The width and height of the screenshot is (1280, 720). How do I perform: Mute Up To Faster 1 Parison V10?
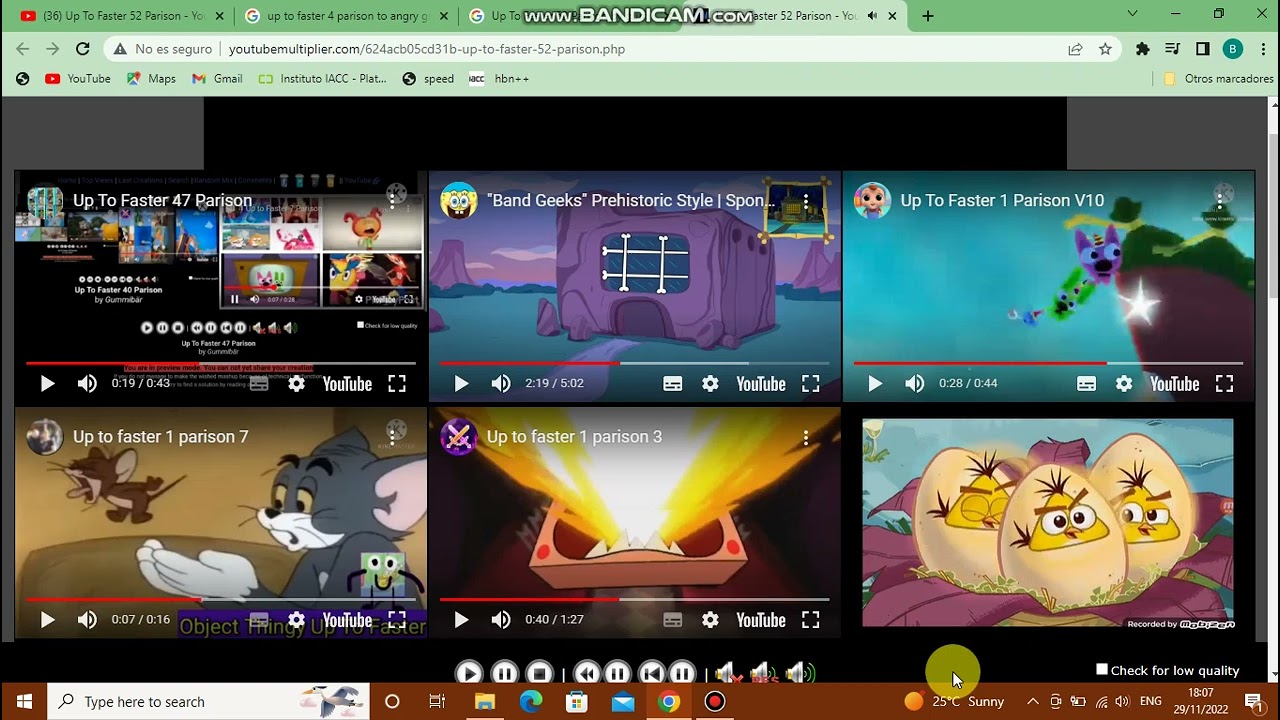click(x=915, y=383)
